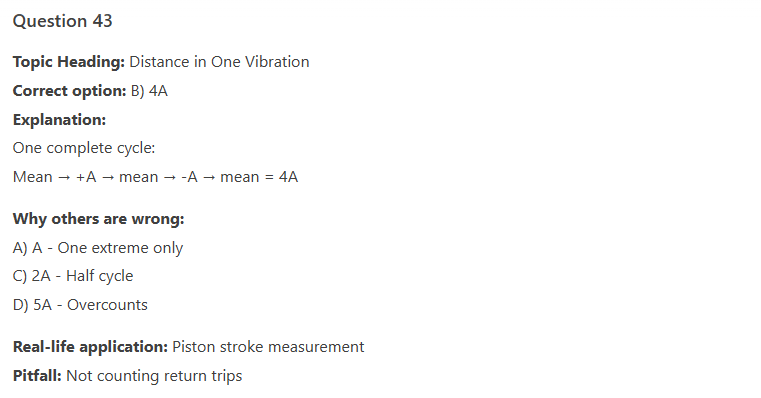Select option A) A - One extreme only

click(98, 248)
